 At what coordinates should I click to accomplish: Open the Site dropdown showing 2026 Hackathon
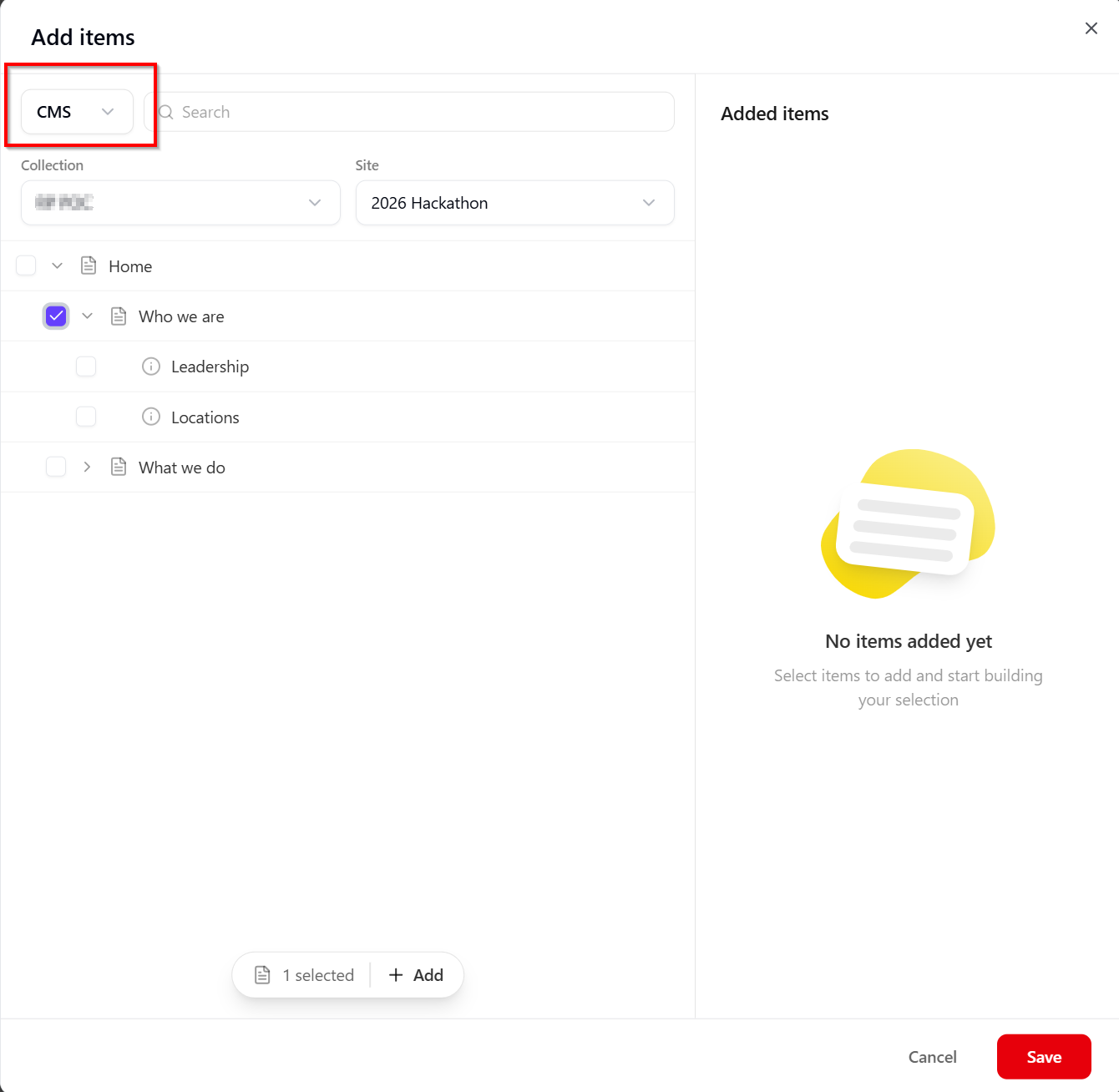514,203
